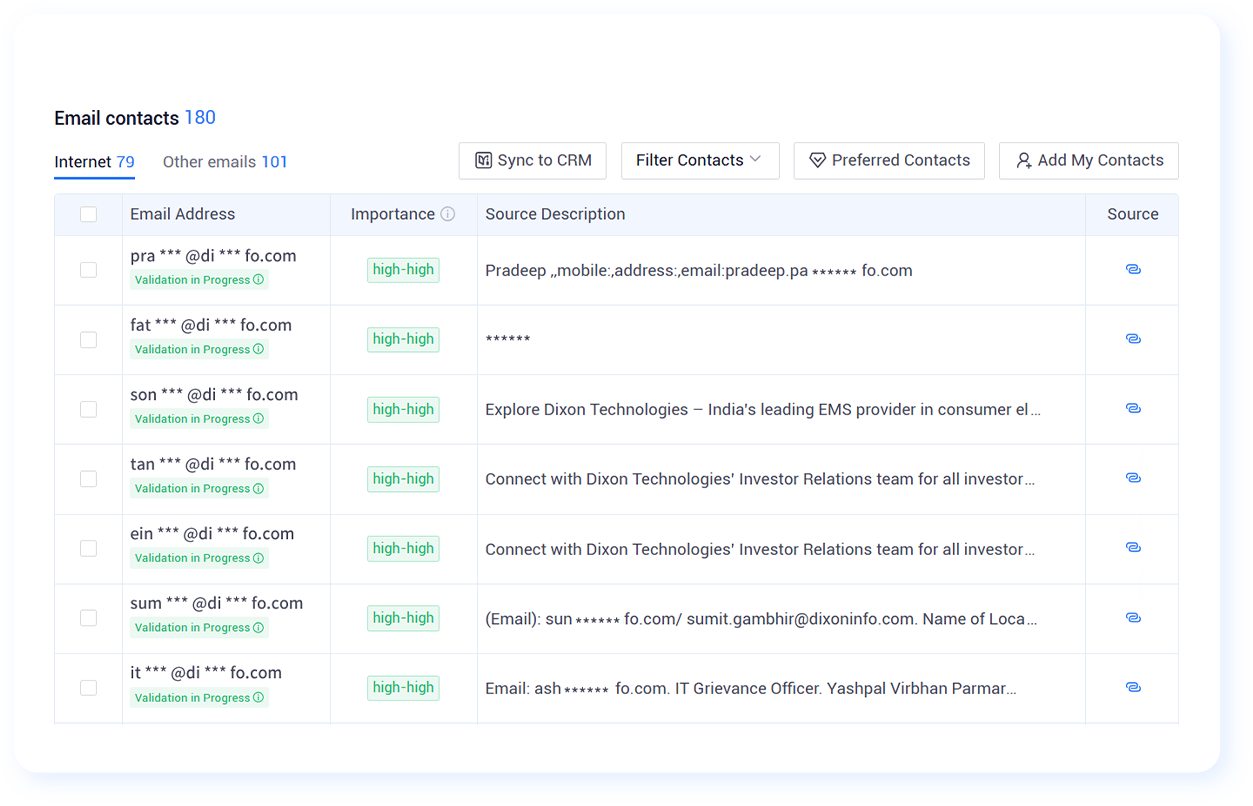This screenshot has height=806, width=1253.
Task: Open source link for tan *** row
Action: pyautogui.click(x=1132, y=478)
